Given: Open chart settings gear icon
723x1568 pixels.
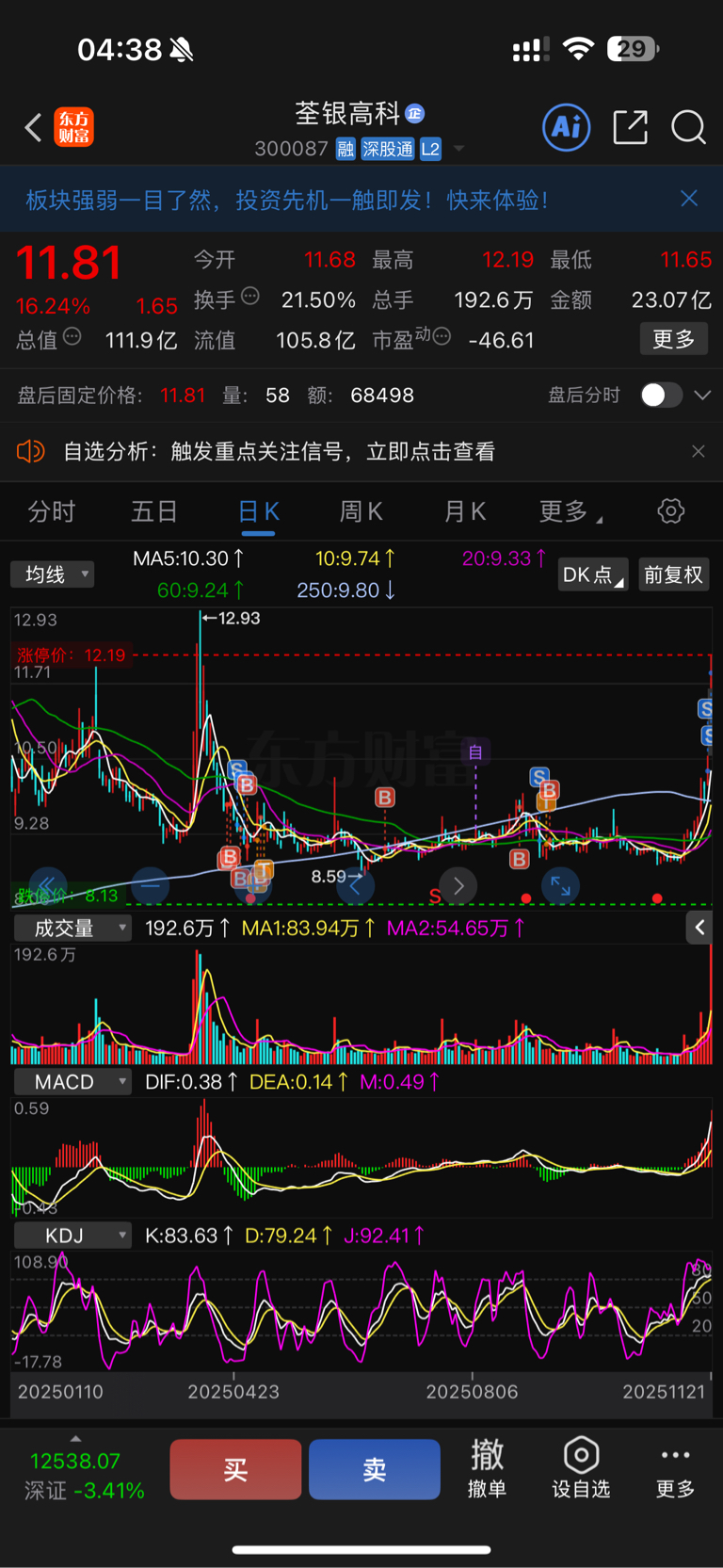Looking at the screenshot, I should [x=670, y=511].
